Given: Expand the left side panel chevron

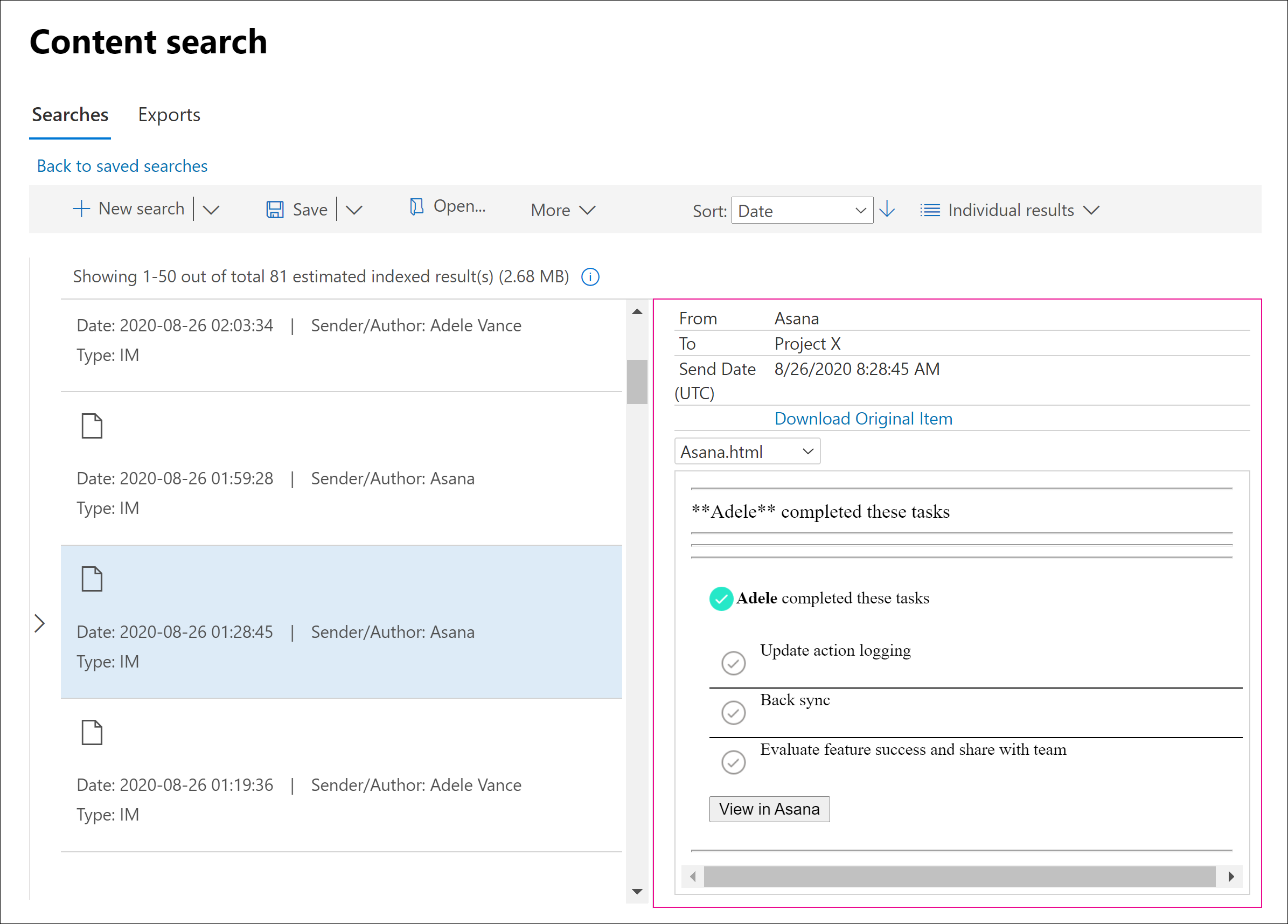Looking at the screenshot, I should coord(39,623).
